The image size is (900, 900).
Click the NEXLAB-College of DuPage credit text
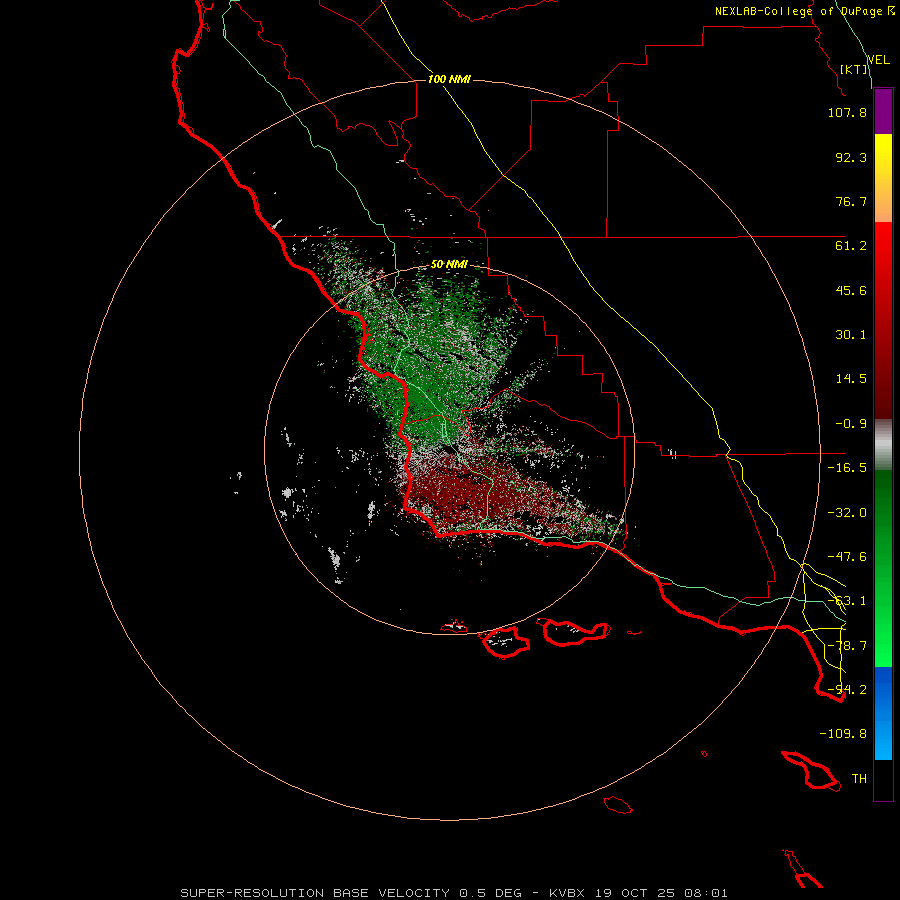tap(804, 11)
